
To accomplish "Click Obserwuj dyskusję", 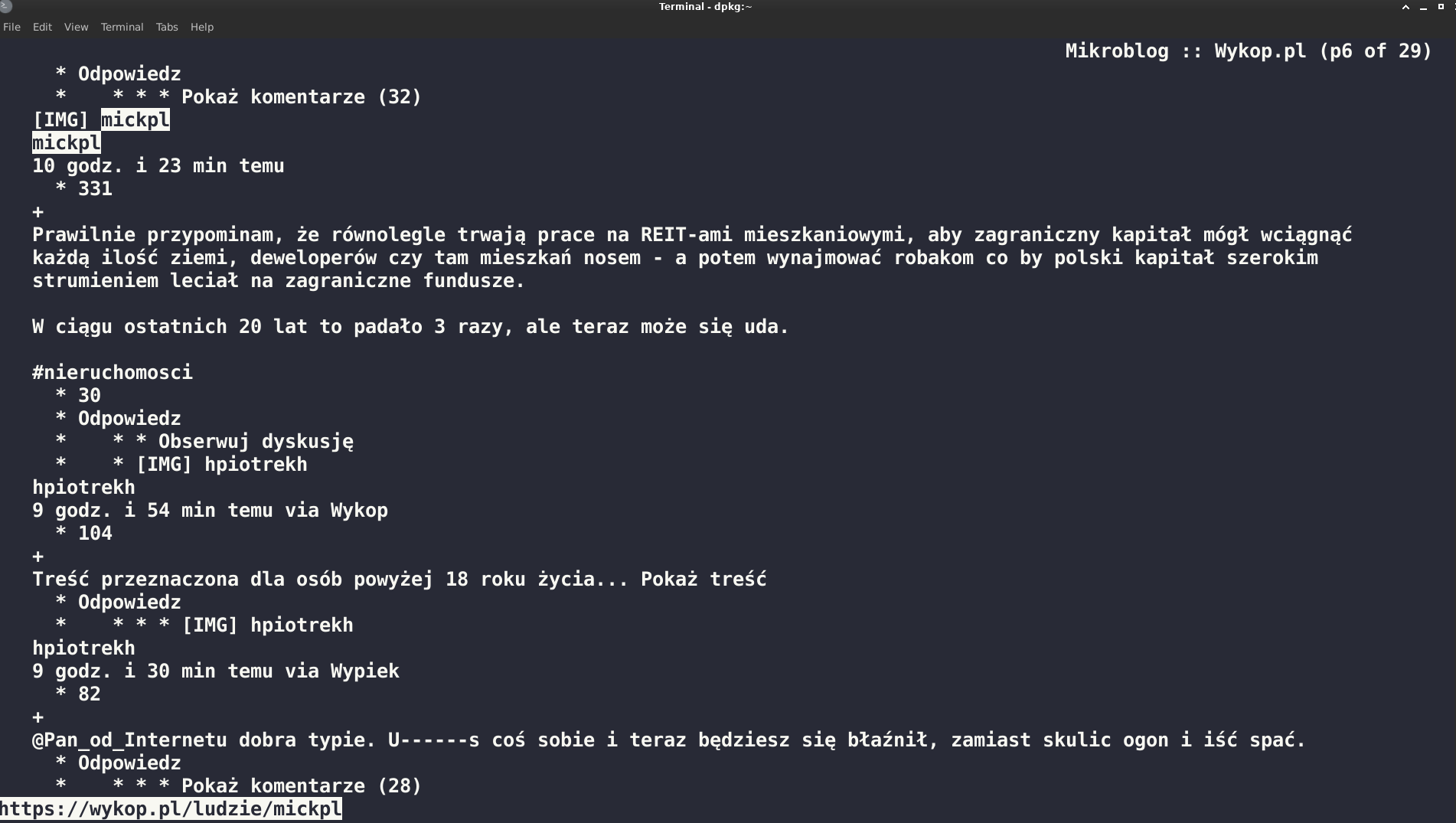I will (256, 442).
